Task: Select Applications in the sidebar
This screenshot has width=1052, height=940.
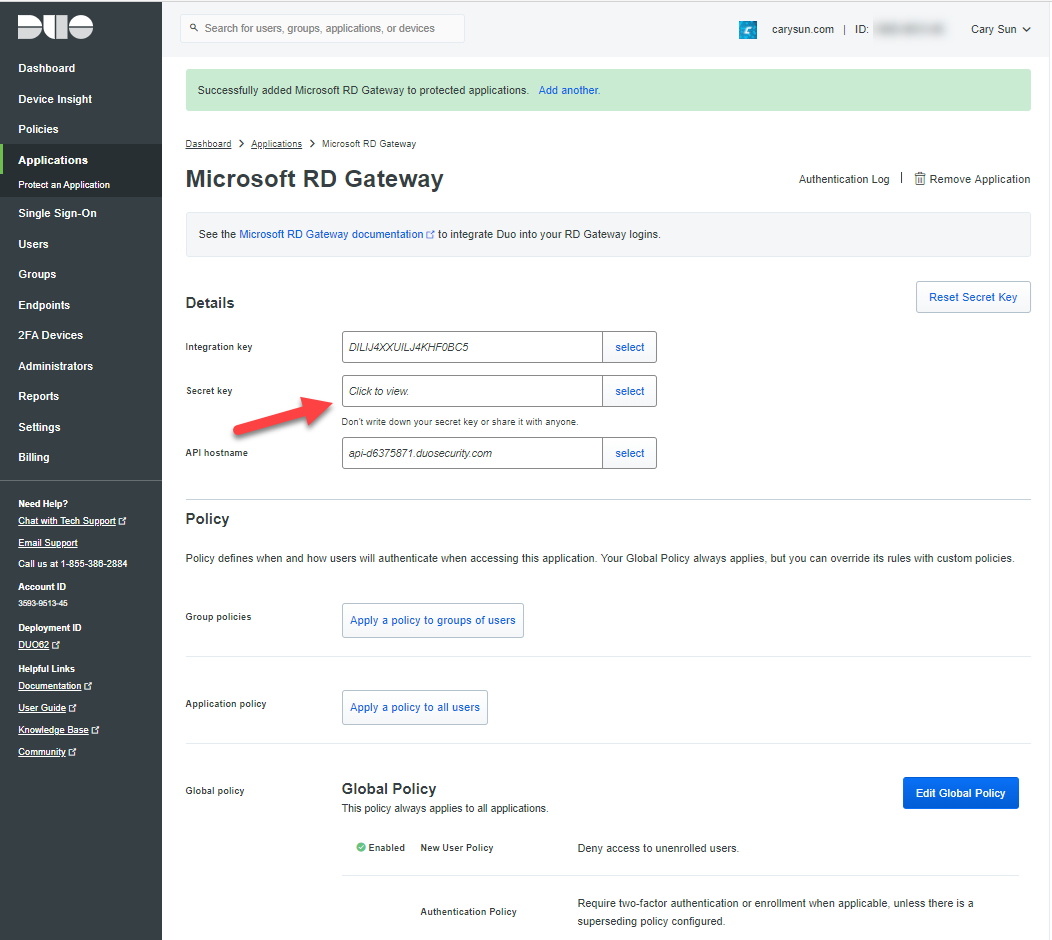Action: pyautogui.click(x=53, y=160)
